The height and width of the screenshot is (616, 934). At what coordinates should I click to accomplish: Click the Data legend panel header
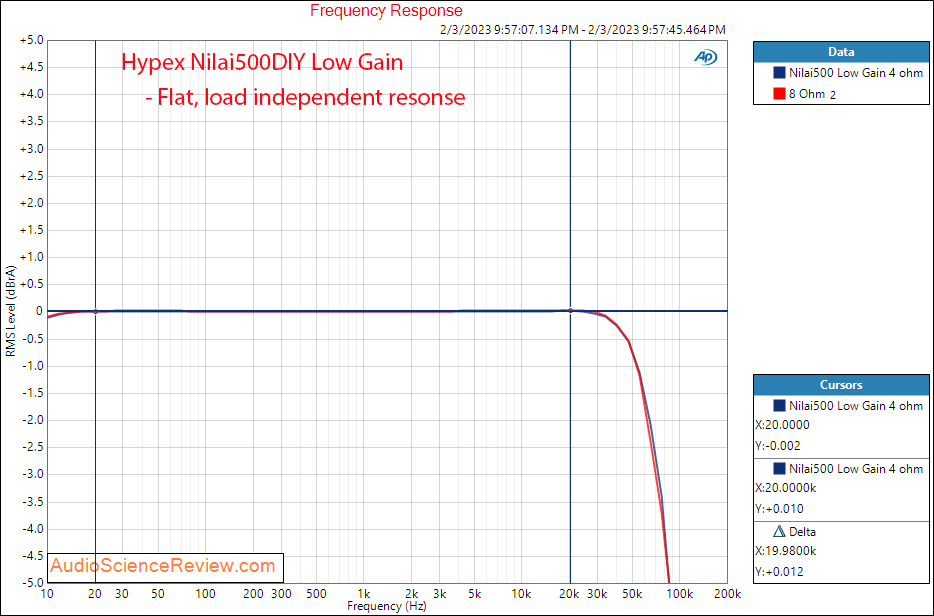(841, 52)
